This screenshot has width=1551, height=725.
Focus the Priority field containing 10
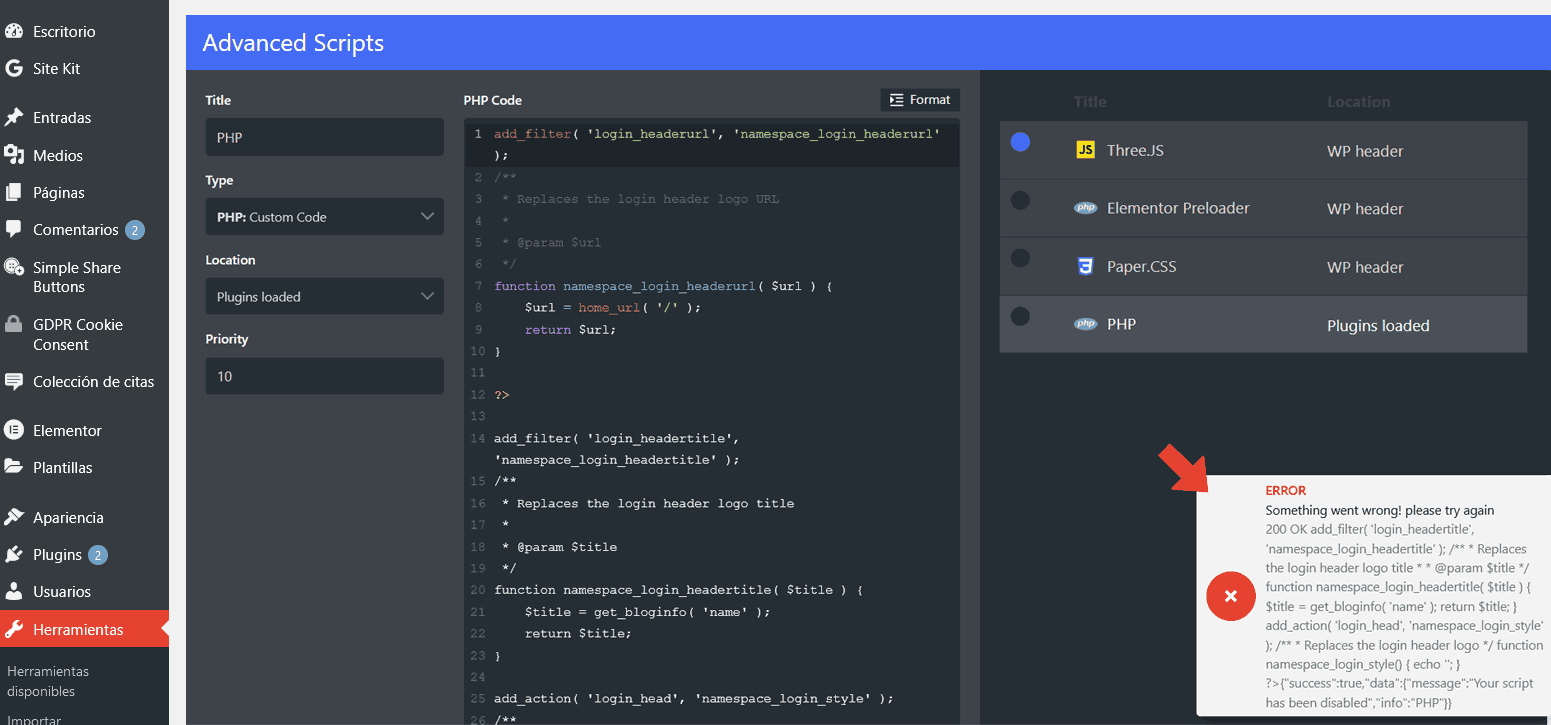pyautogui.click(x=324, y=376)
